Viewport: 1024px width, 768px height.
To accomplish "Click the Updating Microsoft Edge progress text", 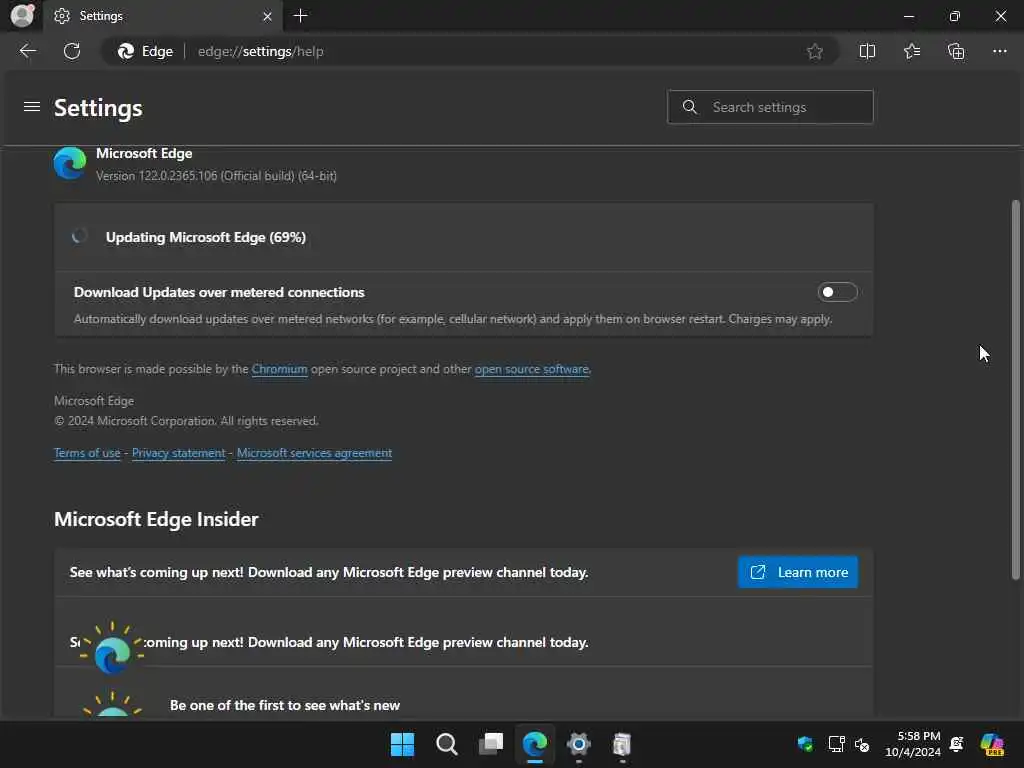I will click(x=206, y=237).
